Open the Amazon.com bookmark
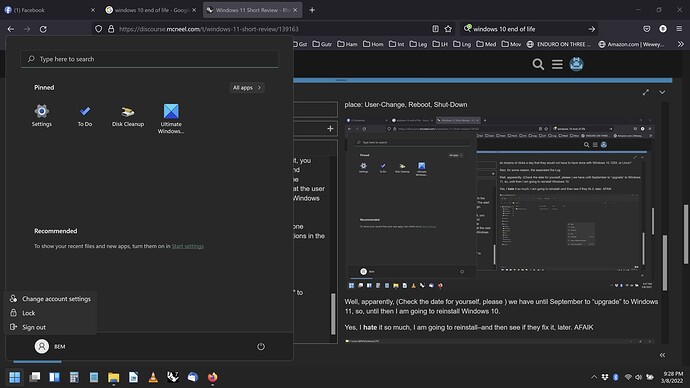 631,44
